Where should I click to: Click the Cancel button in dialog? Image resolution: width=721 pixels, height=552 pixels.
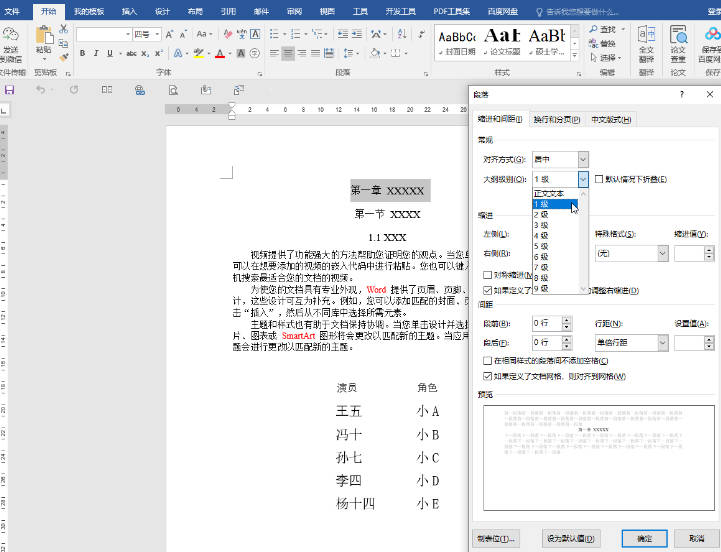[697, 538]
